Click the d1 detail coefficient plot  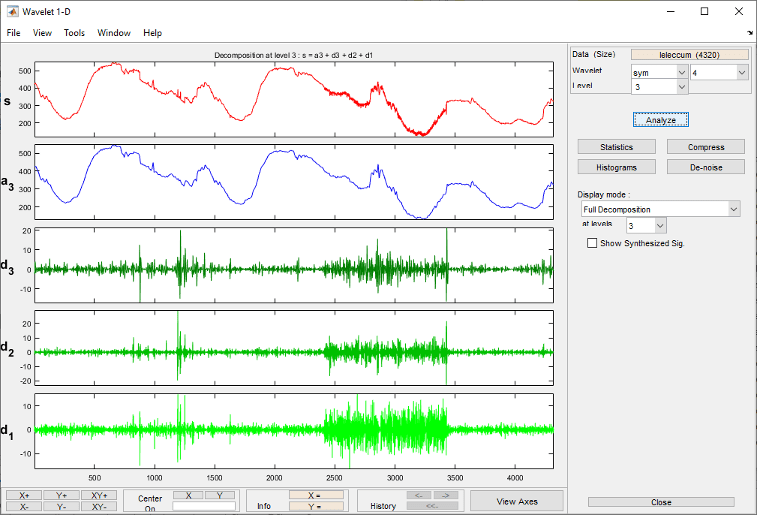click(x=293, y=430)
